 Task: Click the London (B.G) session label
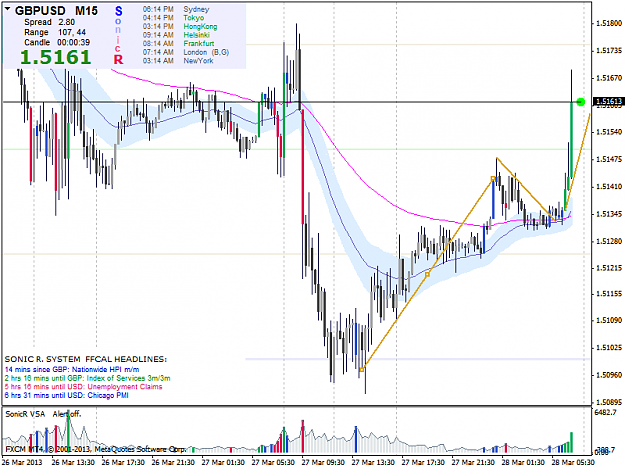click(x=206, y=52)
